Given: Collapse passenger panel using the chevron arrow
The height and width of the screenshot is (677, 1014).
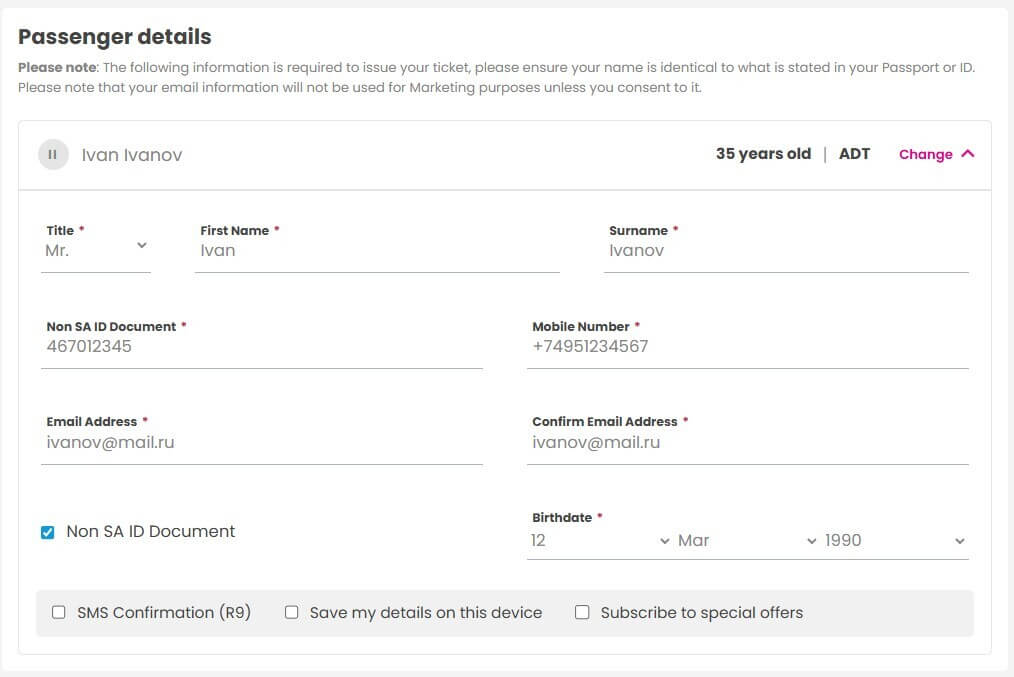Looking at the screenshot, I should tap(967, 154).
